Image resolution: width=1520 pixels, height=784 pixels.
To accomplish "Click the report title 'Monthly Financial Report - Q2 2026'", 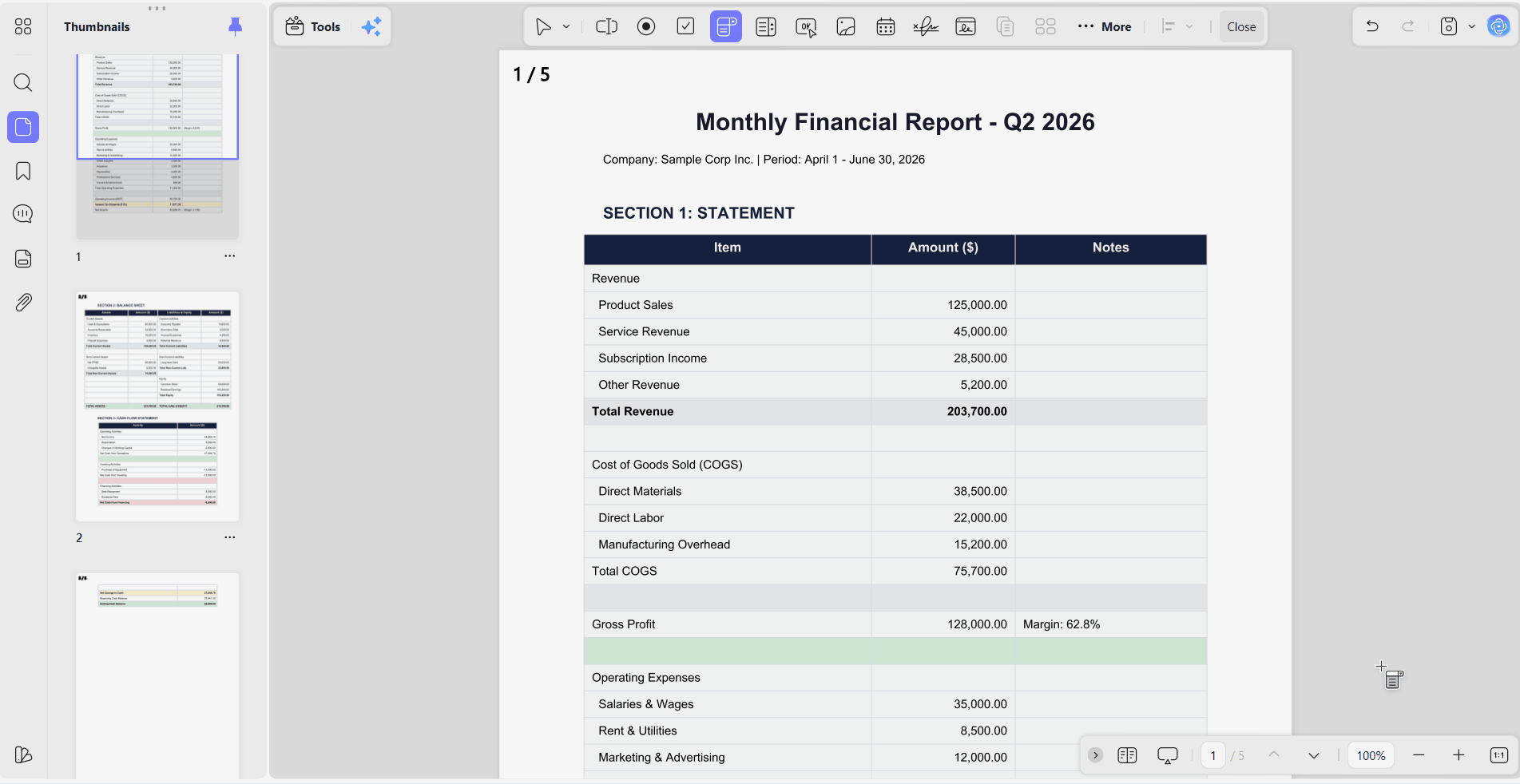I will 895,122.
